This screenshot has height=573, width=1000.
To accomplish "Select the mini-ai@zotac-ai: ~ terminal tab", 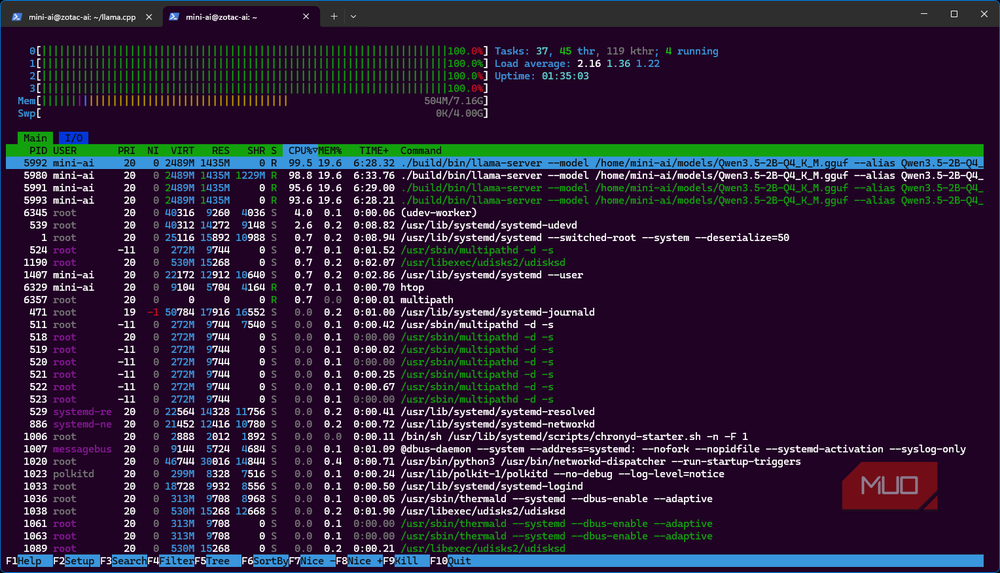I will pos(240,17).
